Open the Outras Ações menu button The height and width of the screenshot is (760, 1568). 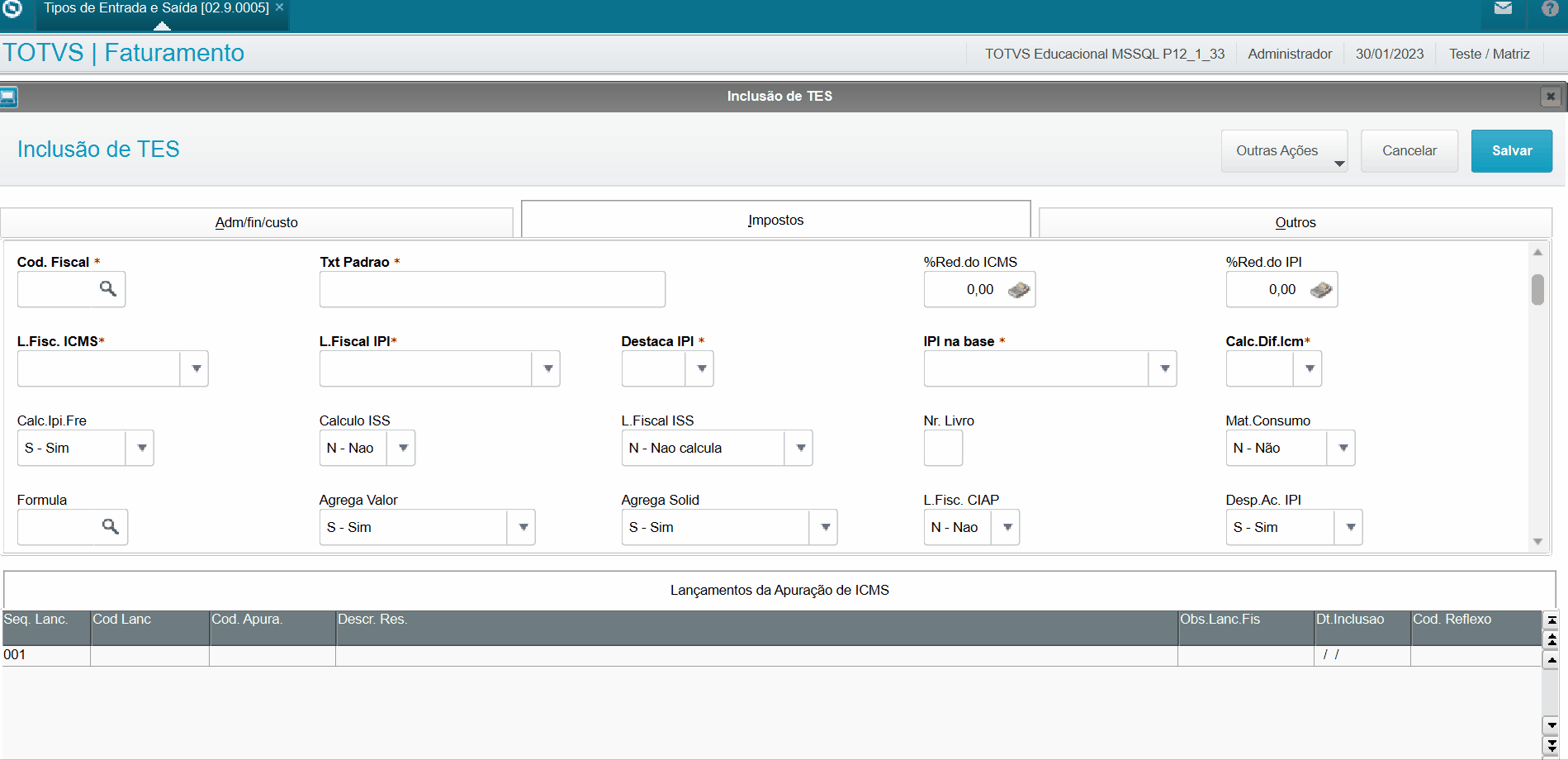pyautogui.click(x=1285, y=150)
